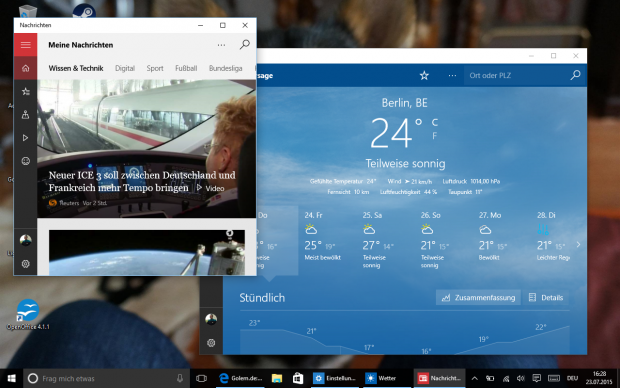Image resolution: width=620 pixels, height=388 pixels.
Task: Switch temperature unit to Celsius
Action: point(435,122)
